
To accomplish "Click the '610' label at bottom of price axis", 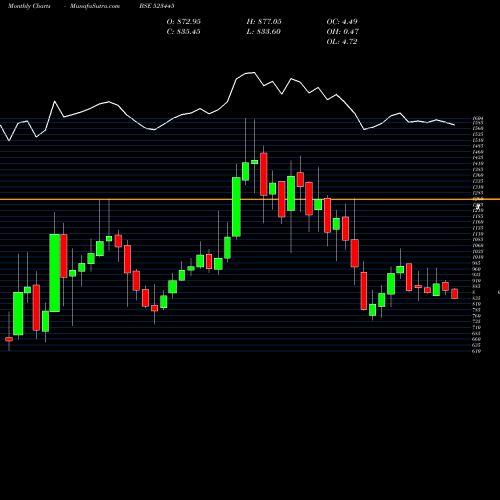I will pyautogui.click(x=477, y=351).
